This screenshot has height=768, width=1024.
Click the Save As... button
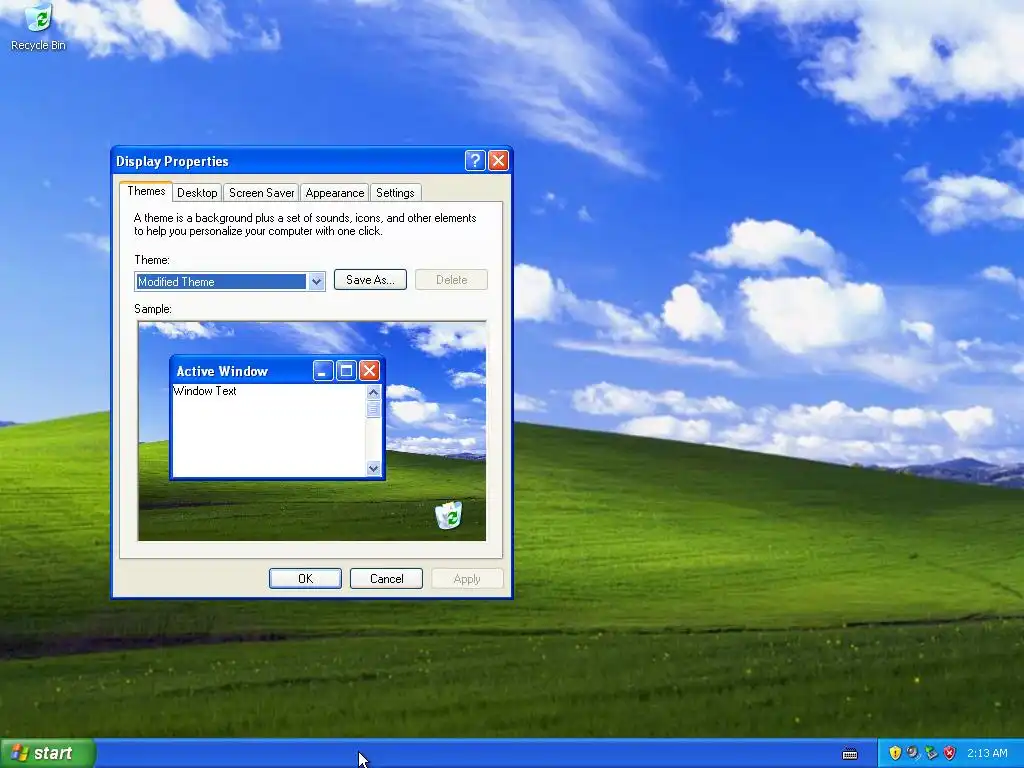click(x=370, y=280)
